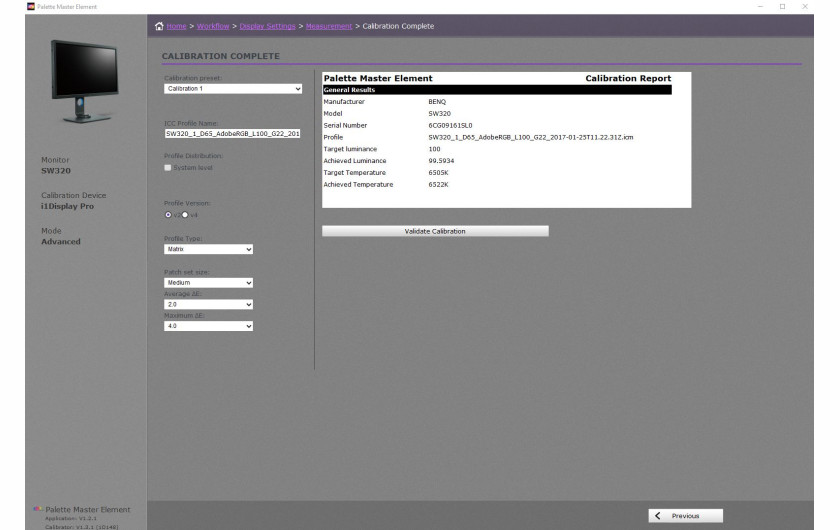The image size is (840, 530).
Task: Close the Palette Master Element window
Action: 805,6
